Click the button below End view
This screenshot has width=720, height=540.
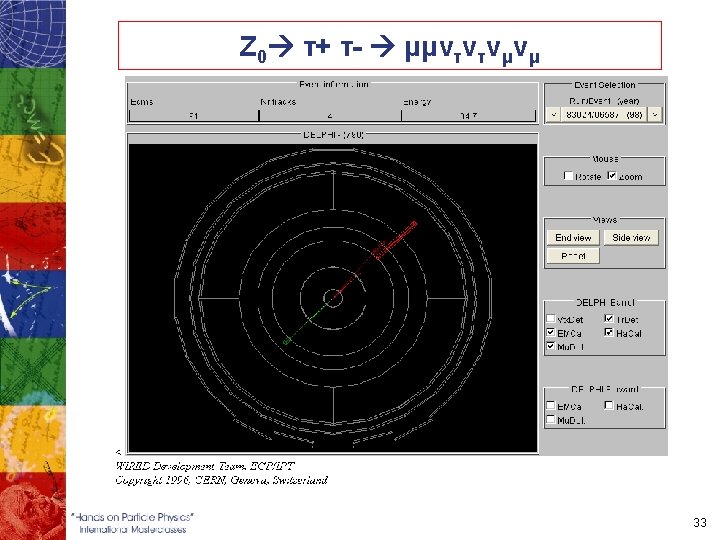point(573,256)
